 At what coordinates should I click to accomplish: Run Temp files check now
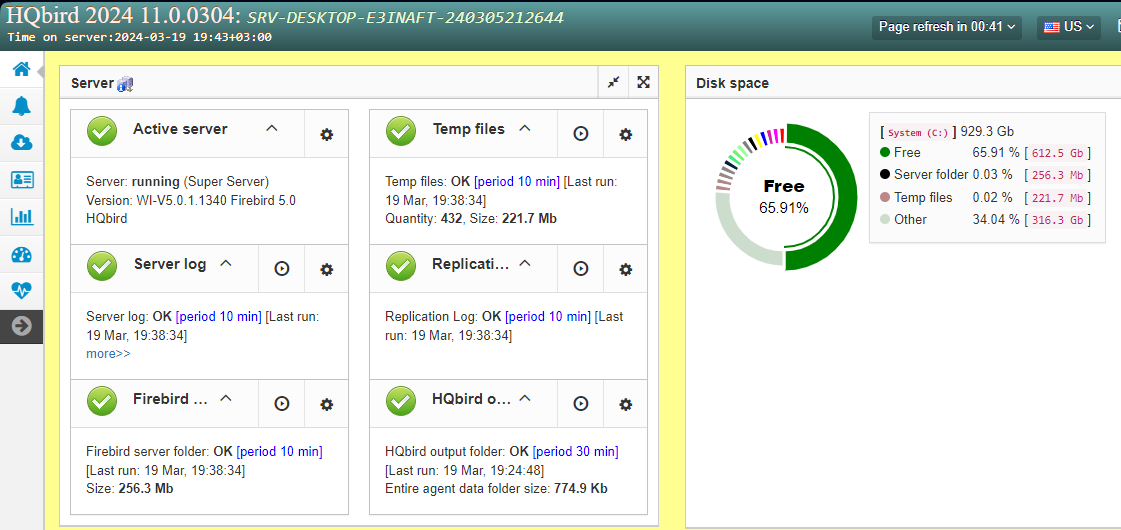pos(581,134)
